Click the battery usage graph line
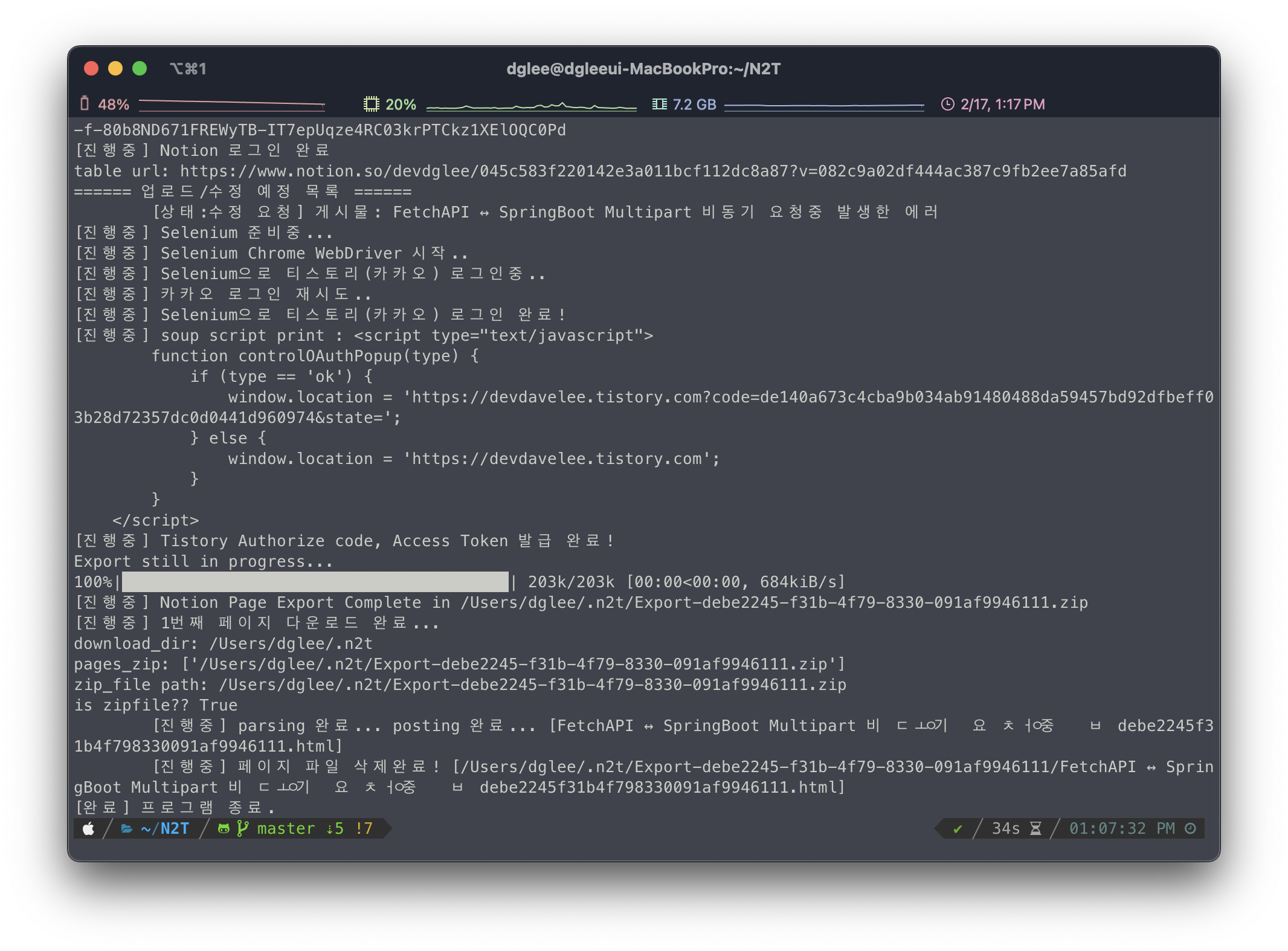The height and width of the screenshot is (951, 1288). tap(231, 103)
